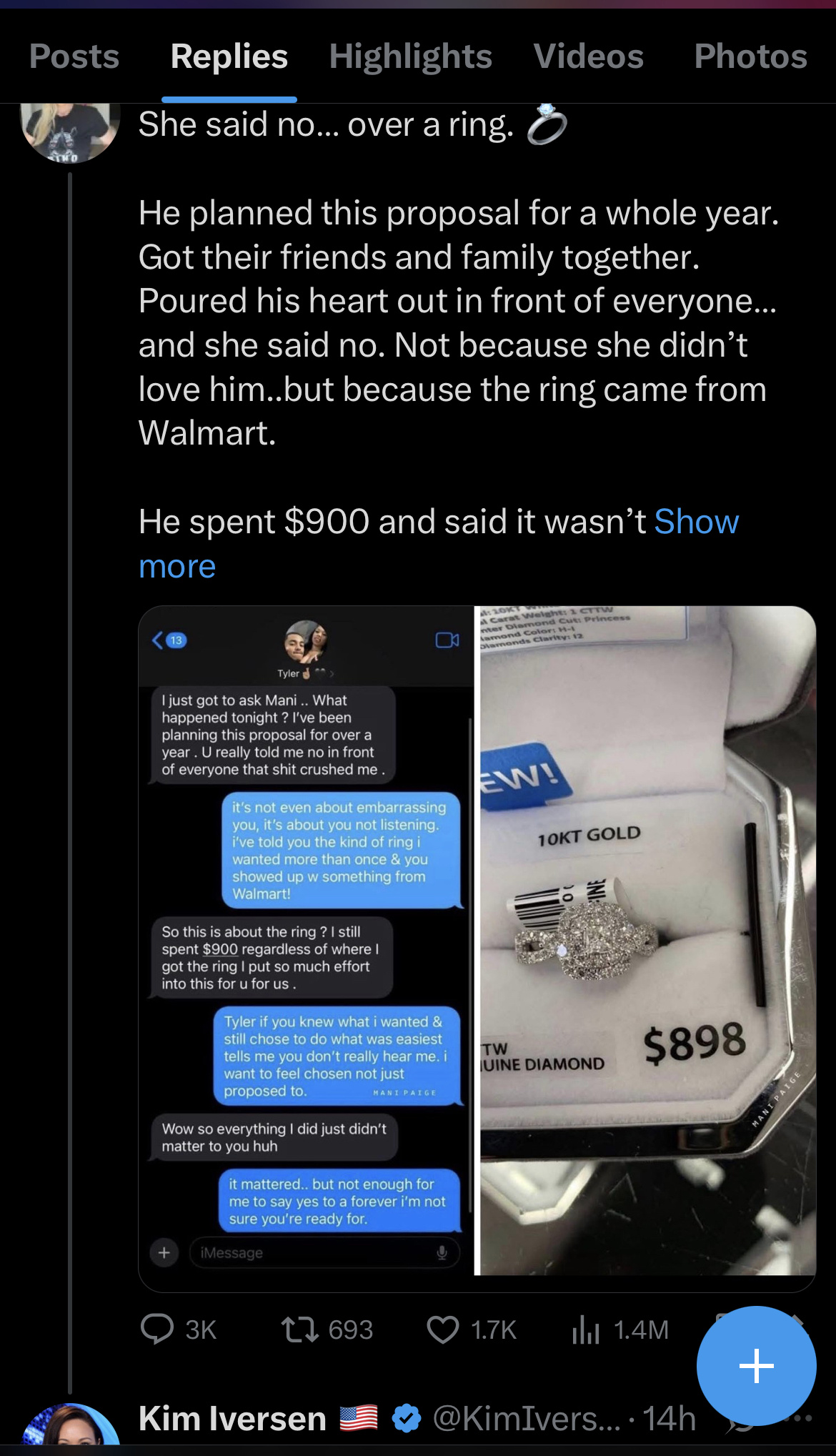836x1456 pixels.
Task: Open view analytics bar chart icon
Action: tap(585, 1329)
